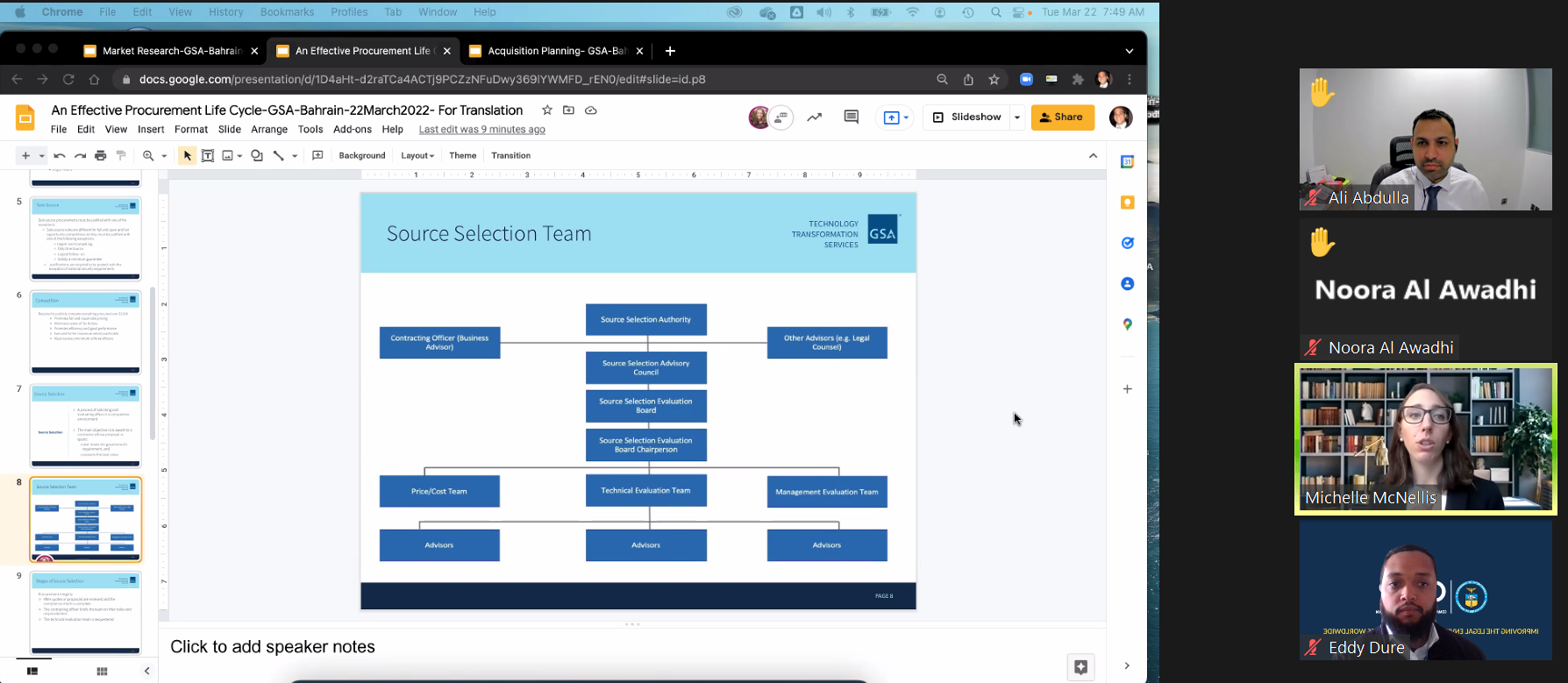The width and height of the screenshot is (1568, 683).
Task: Click the Shape tool icon
Action: [257, 155]
